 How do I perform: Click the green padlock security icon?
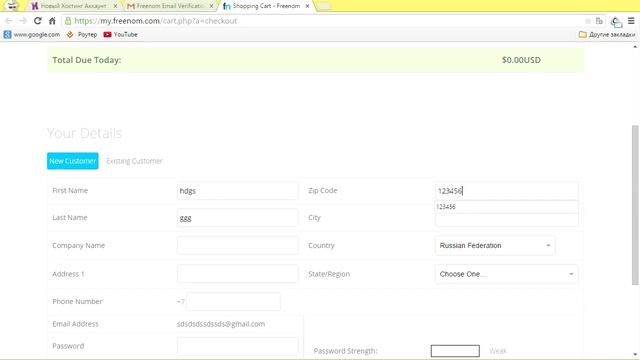tap(68, 21)
